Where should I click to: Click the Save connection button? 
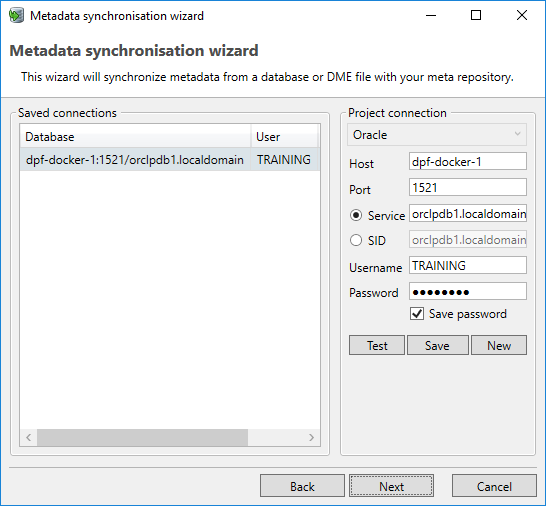pos(437,345)
